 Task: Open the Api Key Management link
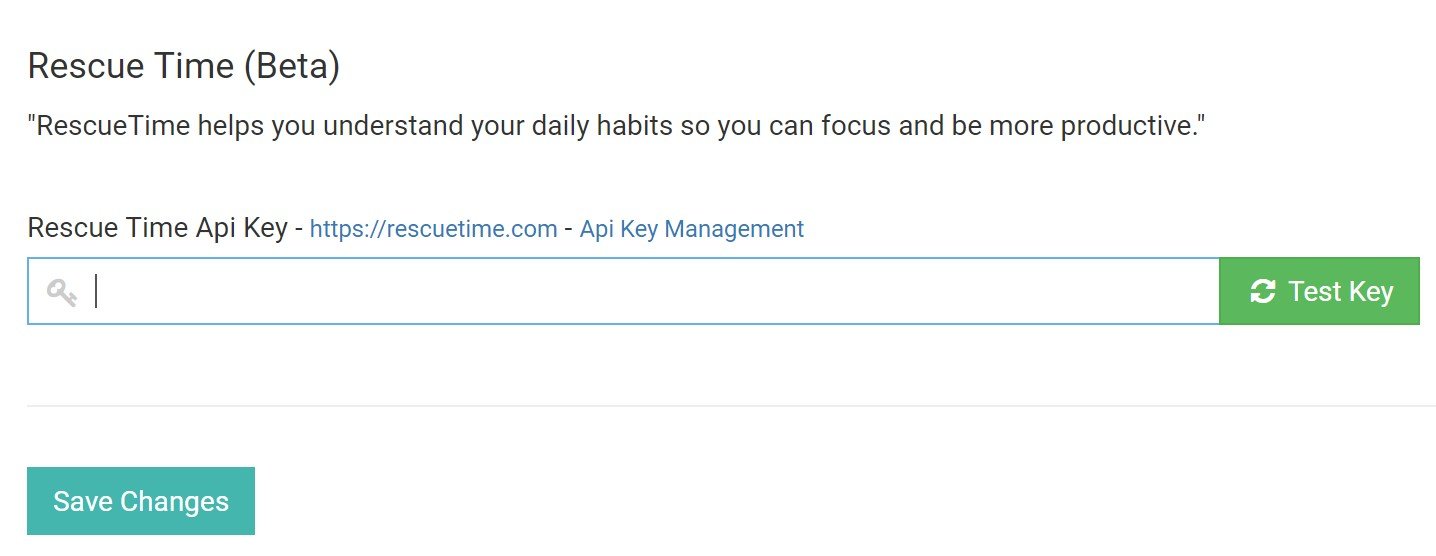(691, 229)
